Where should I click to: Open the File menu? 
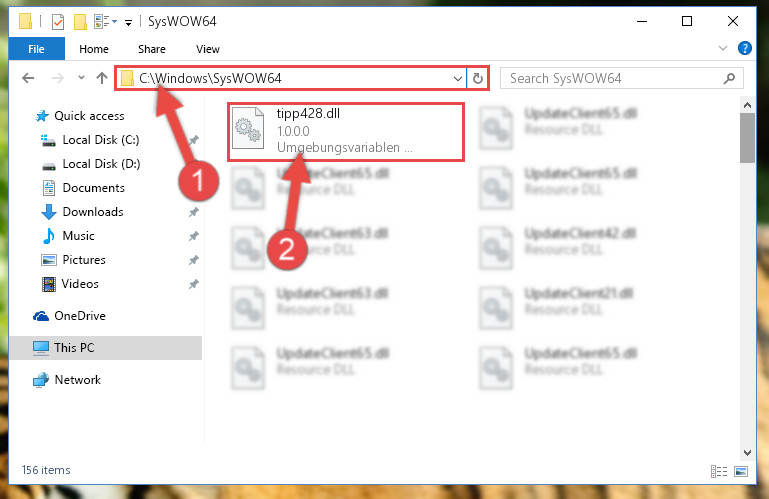point(36,49)
